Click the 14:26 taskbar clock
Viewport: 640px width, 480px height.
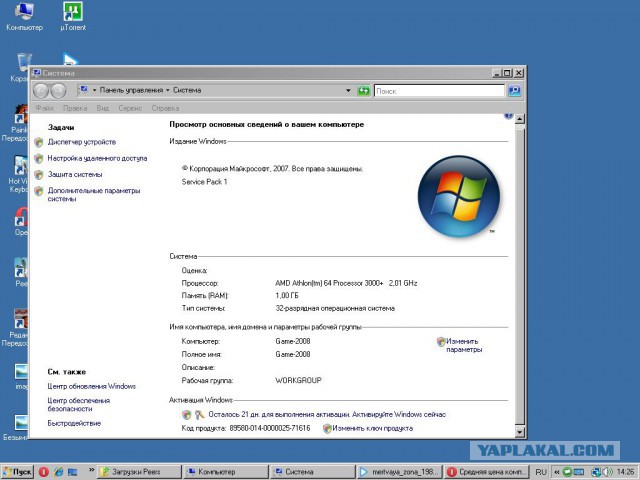[x=625, y=472]
